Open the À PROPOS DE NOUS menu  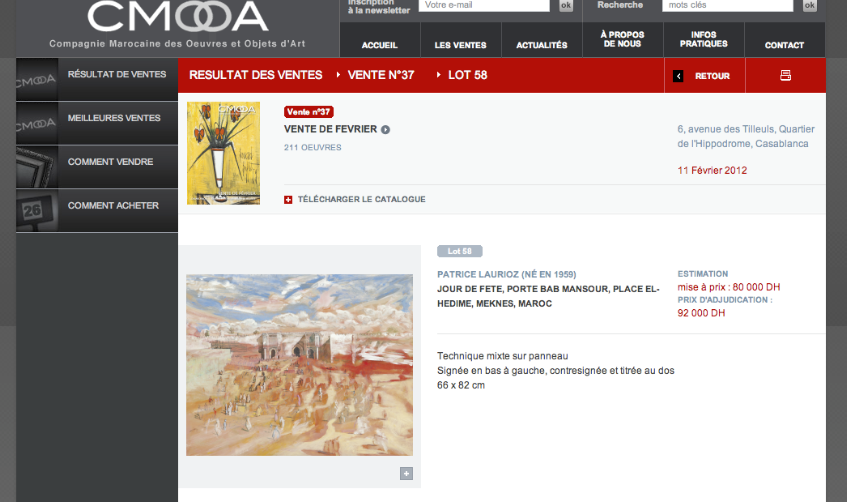(x=623, y=39)
